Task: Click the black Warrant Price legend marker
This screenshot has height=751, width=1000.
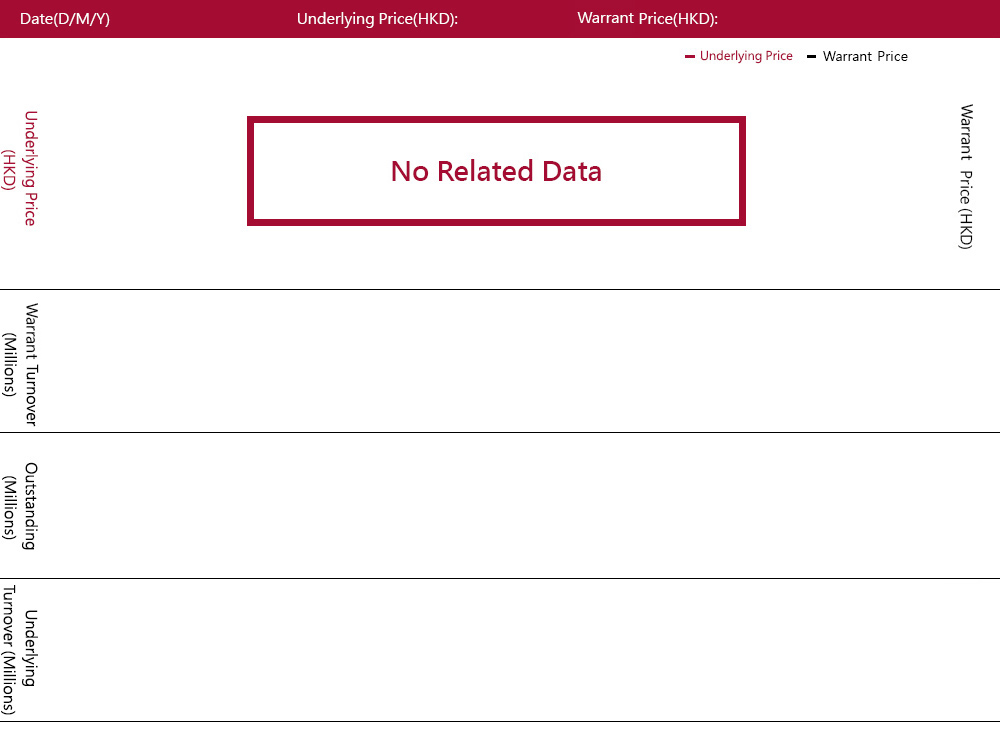Action: pyautogui.click(x=811, y=57)
